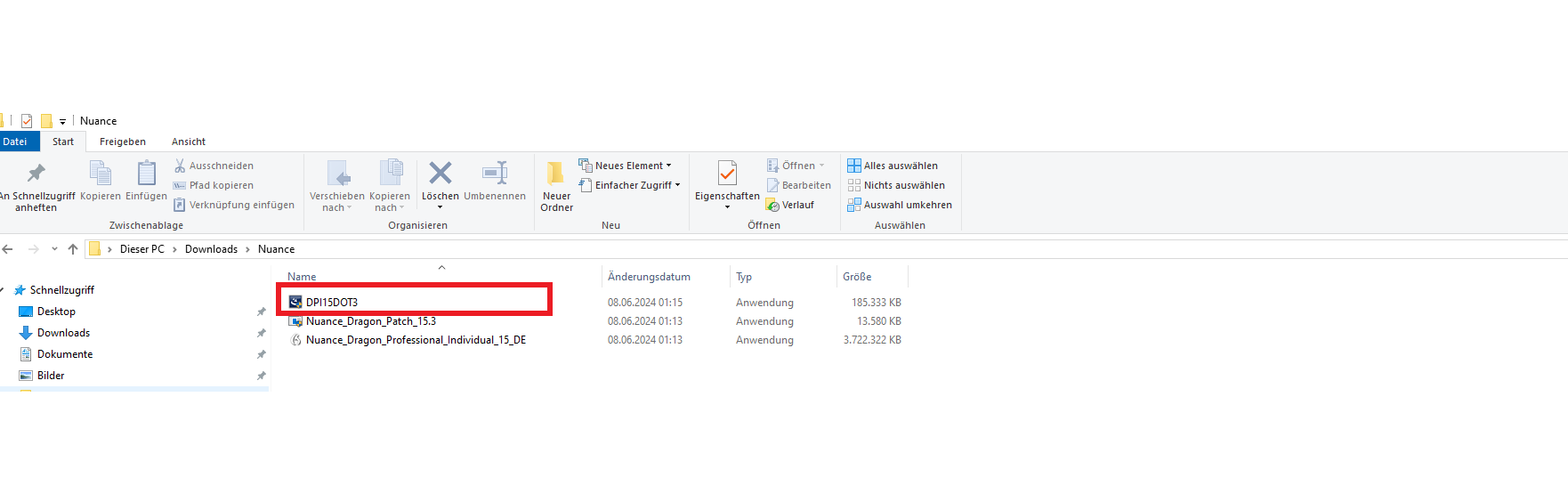Viewport: 1568px width, 502px height.
Task: Sort by the Größe column header
Action: tap(857, 277)
